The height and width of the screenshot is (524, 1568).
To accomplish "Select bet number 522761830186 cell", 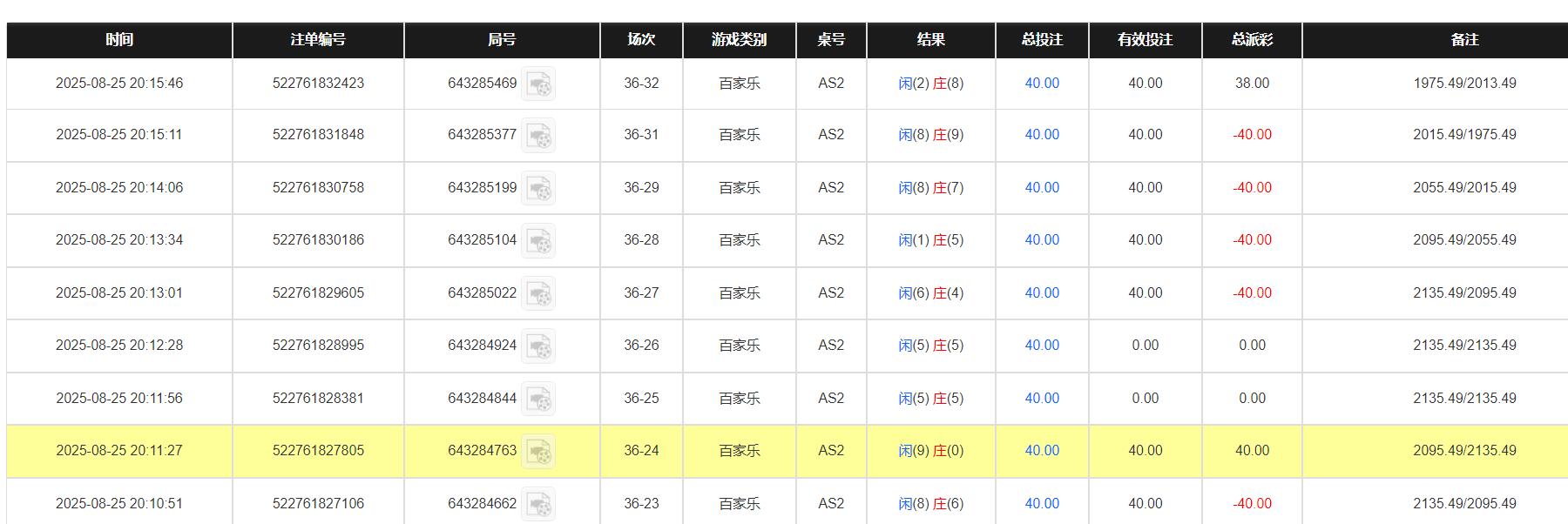I will 318,240.
